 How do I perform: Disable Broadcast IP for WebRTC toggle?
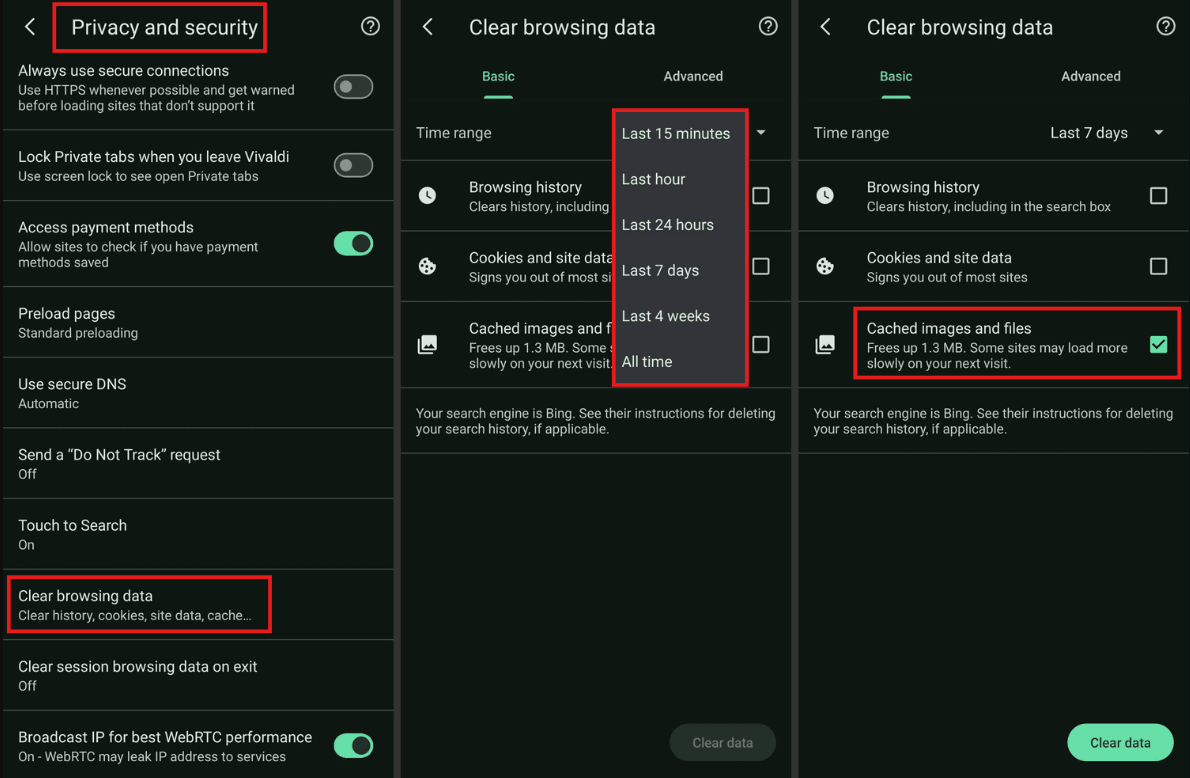coord(353,745)
